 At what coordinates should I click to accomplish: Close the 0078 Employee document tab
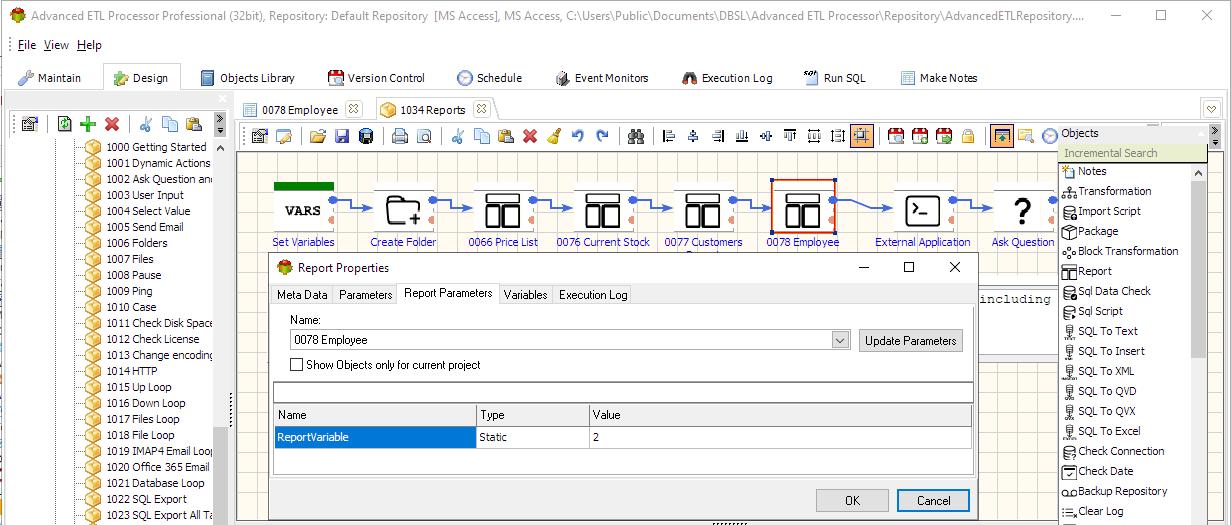point(353,109)
